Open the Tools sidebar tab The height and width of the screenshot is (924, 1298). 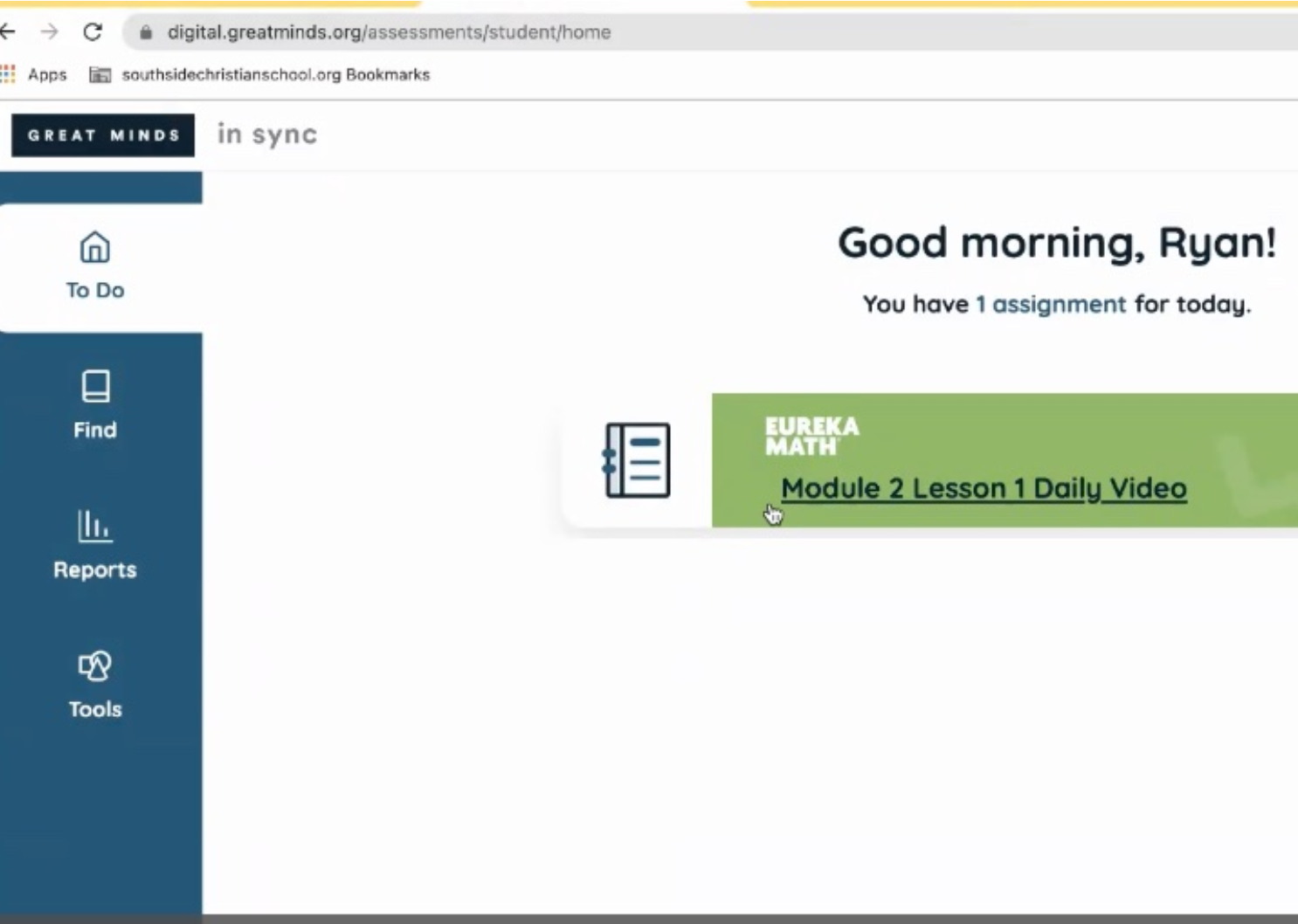[x=95, y=686]
